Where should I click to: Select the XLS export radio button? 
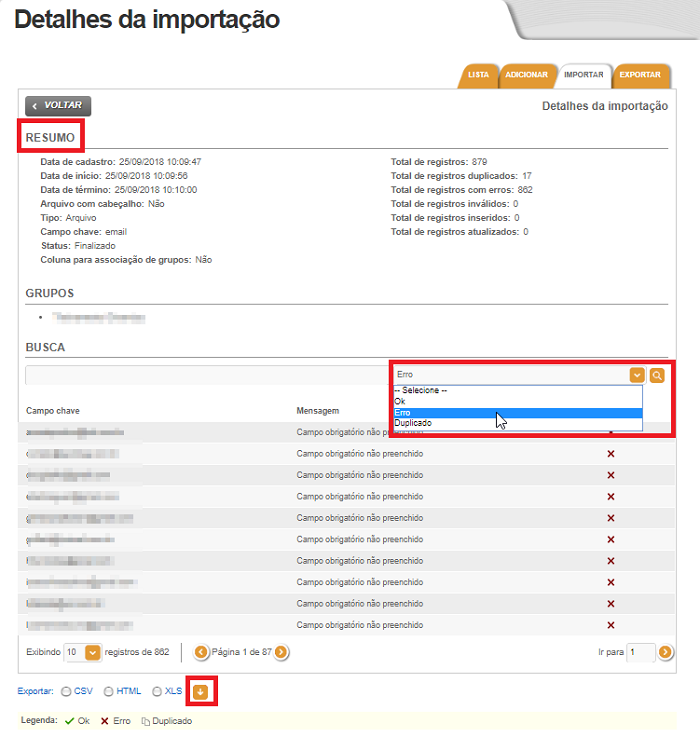point(157,691)
